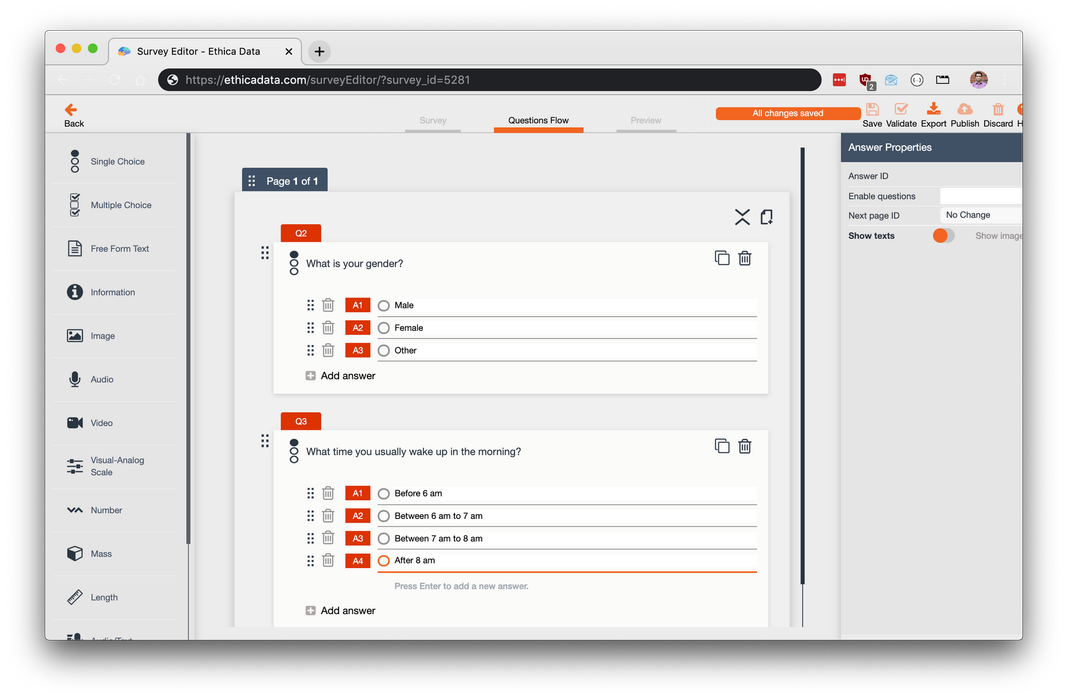The width and height of the screenshot is (1068, 700).
Task: Click 'Add answer' under Q2
Action: tap(347, 376)
